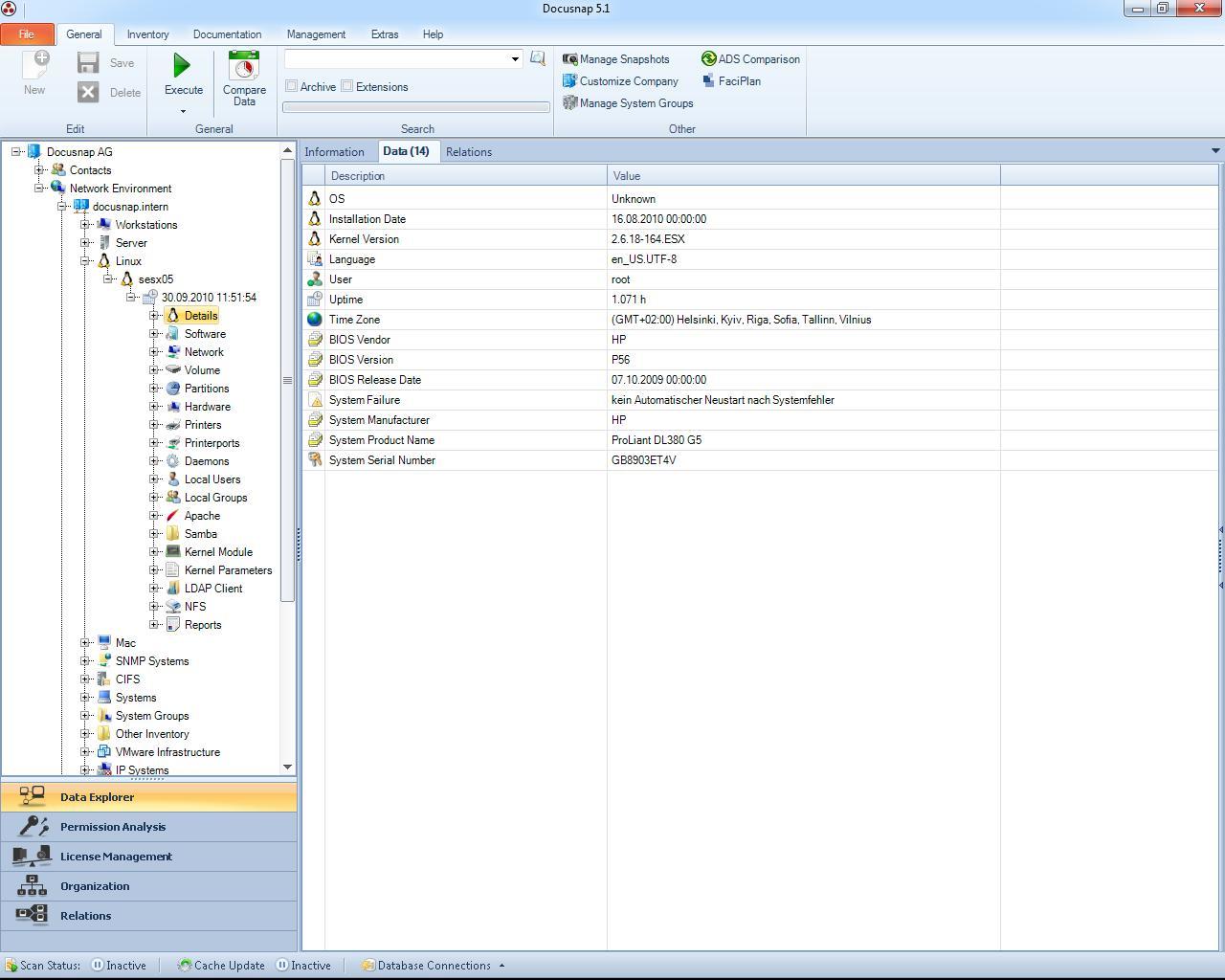The height and width of the screenshot is (980, 1225).
Task: Select the Kernel Version row
Action: point(761,239)
